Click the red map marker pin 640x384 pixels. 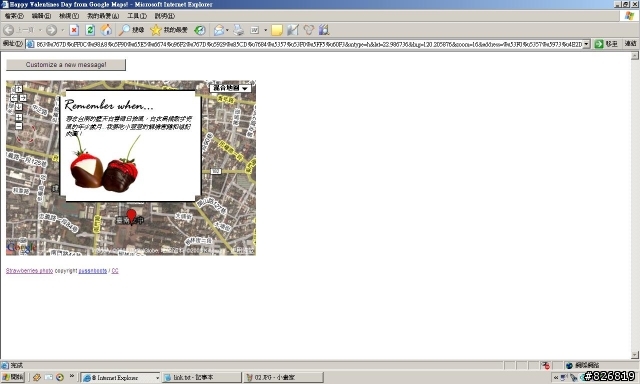(131, 216)
